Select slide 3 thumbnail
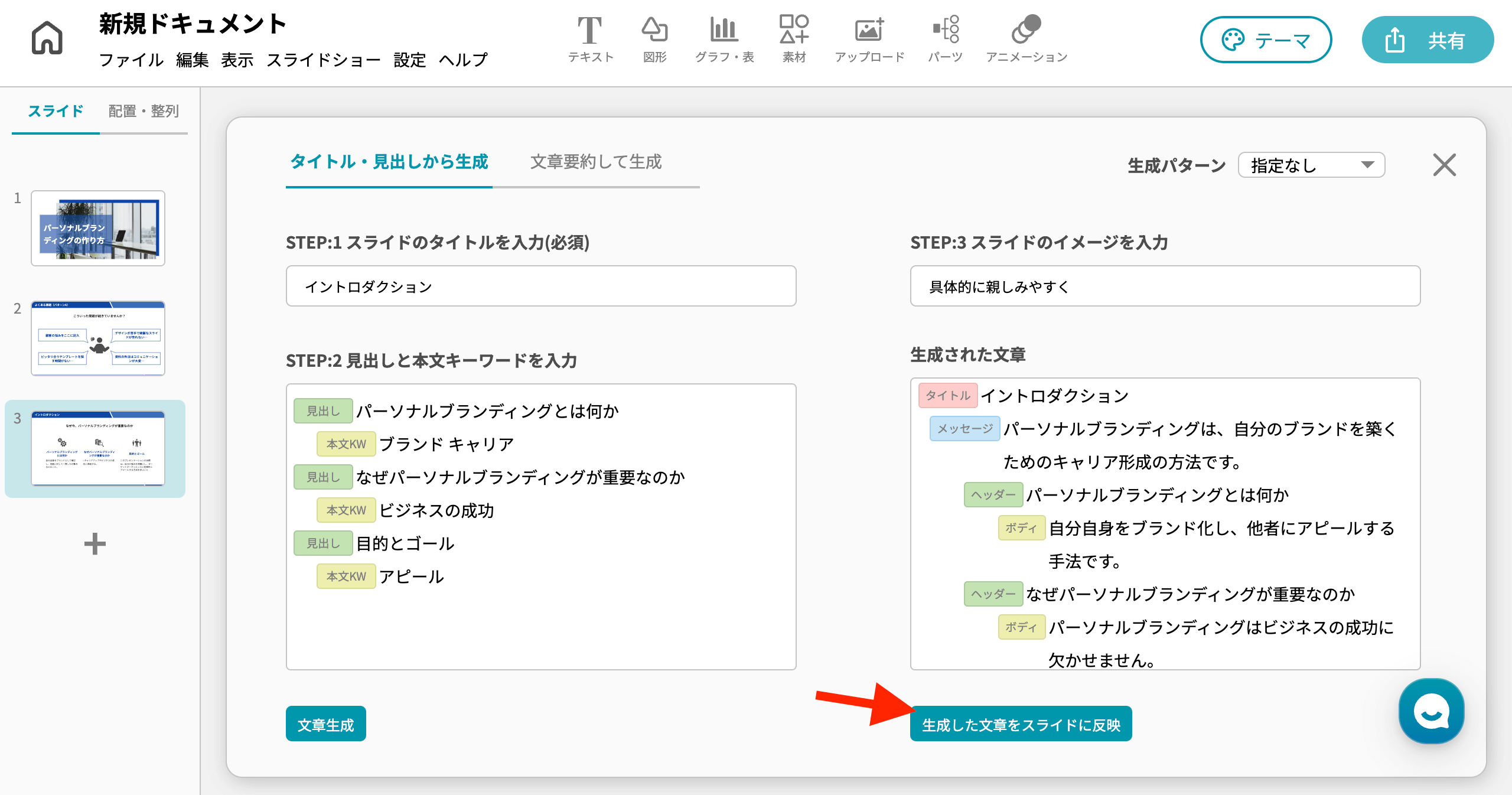The height and width of the screenshot is (795, 1512). (98, 448)
